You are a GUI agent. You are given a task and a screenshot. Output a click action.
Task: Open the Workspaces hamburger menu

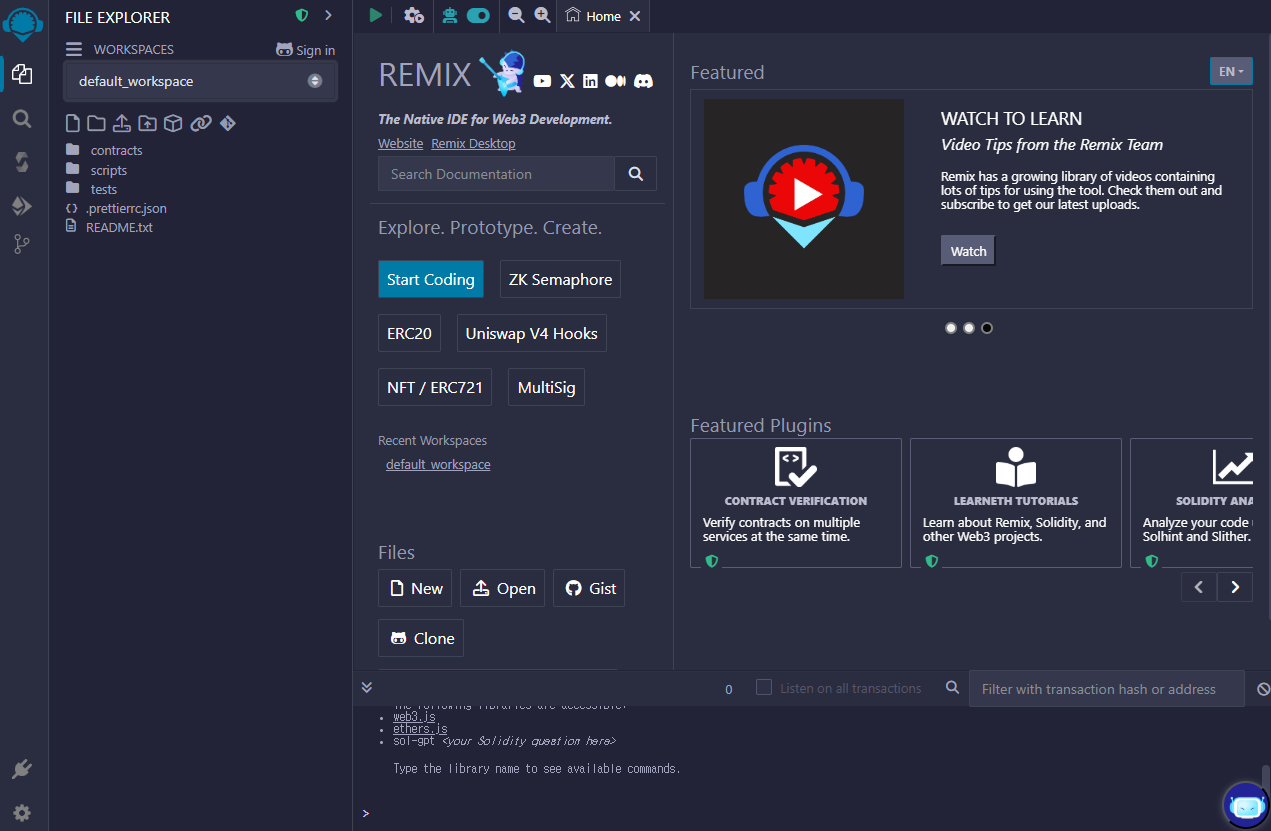73,49
